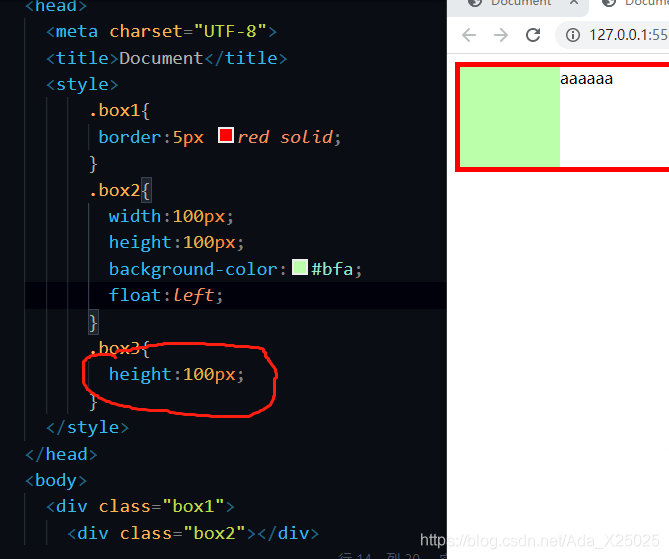
Task: Click the meta charset="UTF-8" line
Action: click(161, 32)
